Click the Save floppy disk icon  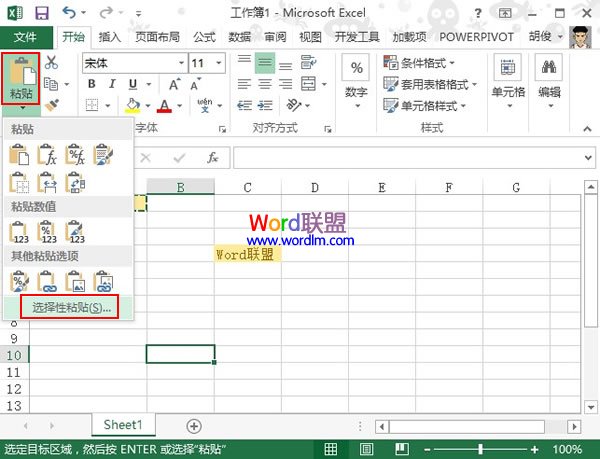pos(42,13)
